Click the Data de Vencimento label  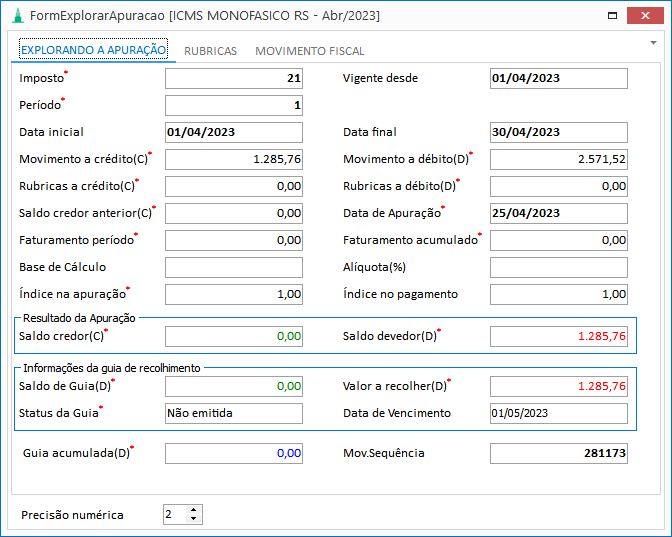pos(397,413)
